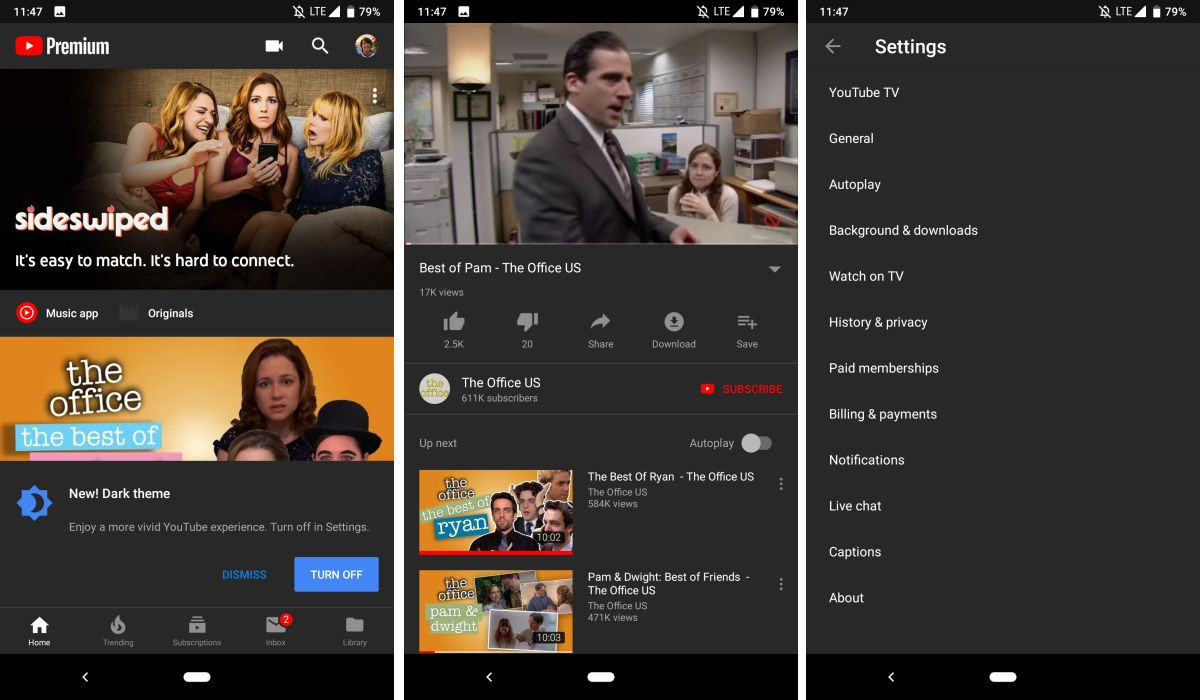Tap Android back on home screen
This screenshot has width=1200, height=700.
(x=85, y=677)
